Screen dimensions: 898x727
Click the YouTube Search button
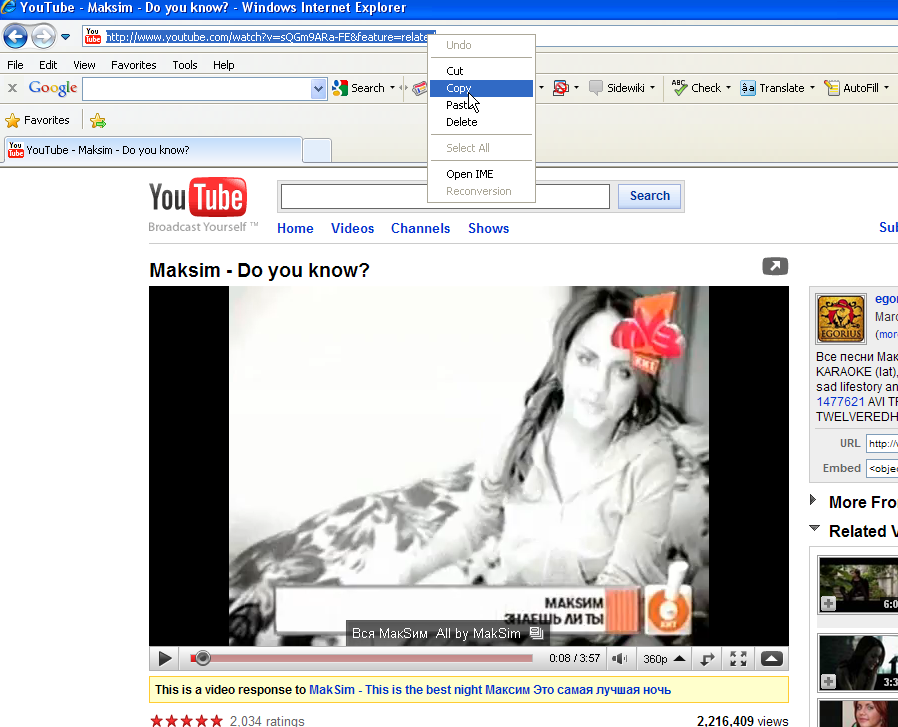tap(650, 196)
